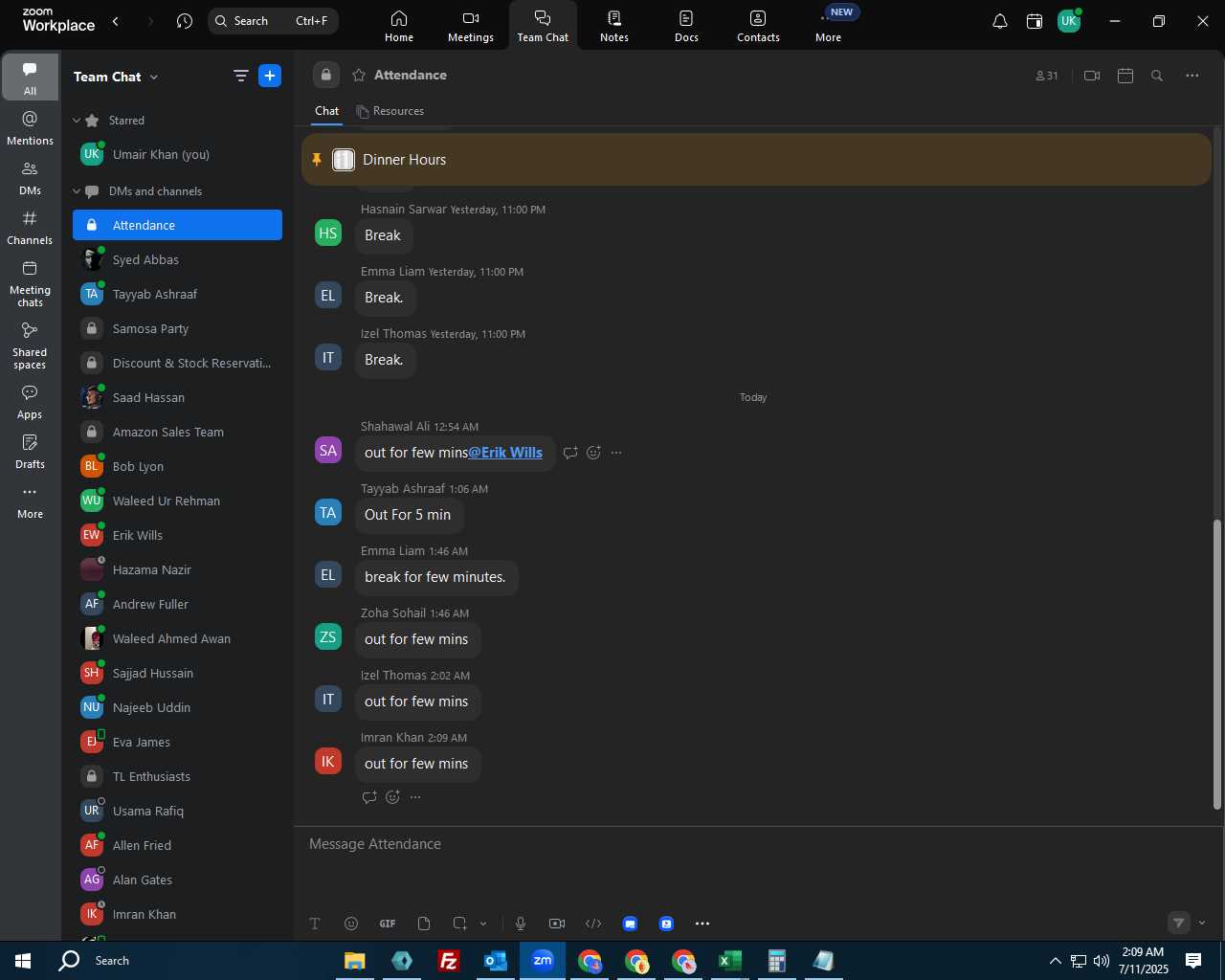Image resolution: width=1225 pixels, height=980 pixels.
Task: Expand send options arrow beside send button
Action: (x=1202, y=924)
